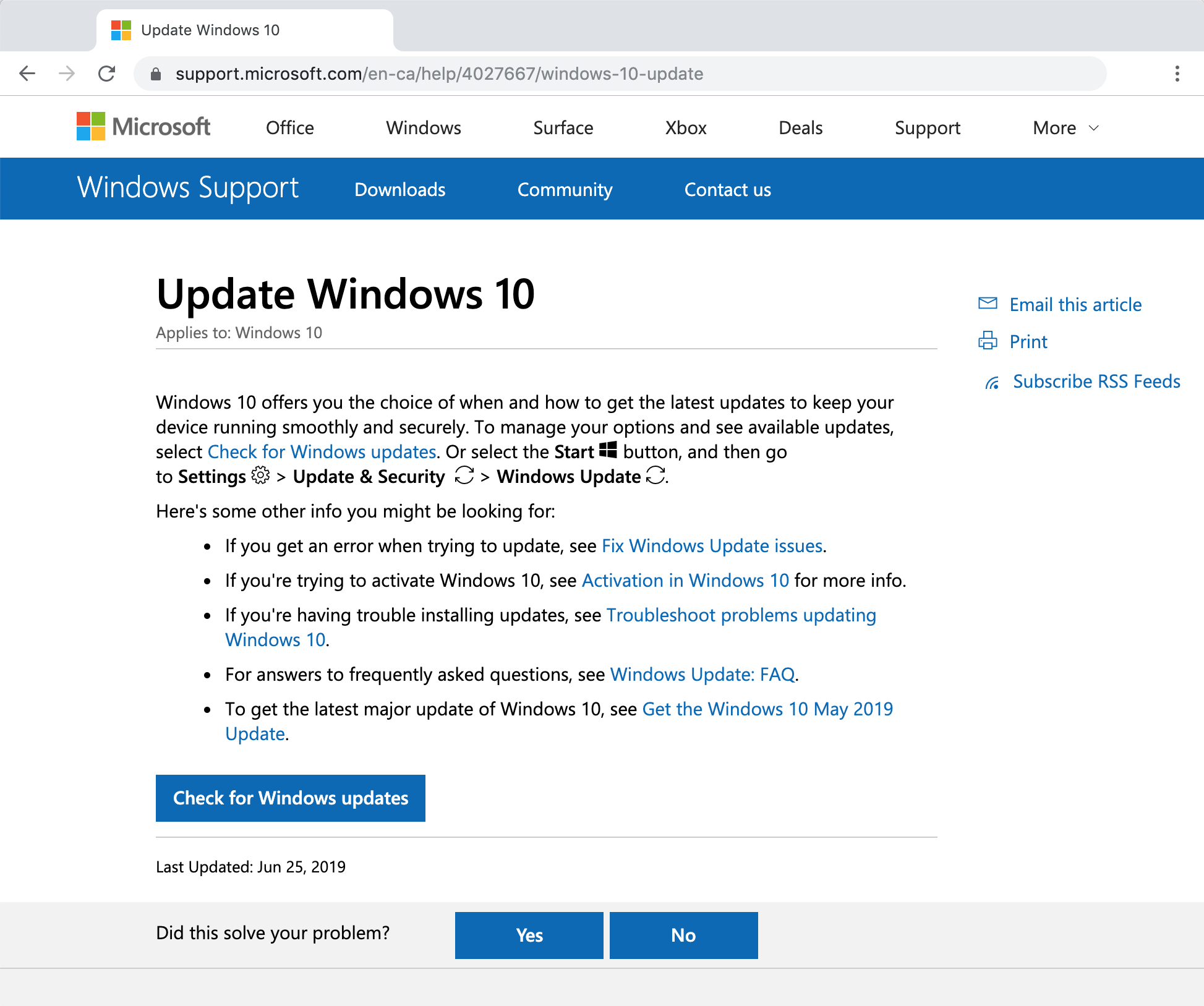1204x1006 pixels.
Task: Click the browser back arrow
Action: (x=27, y=74)
